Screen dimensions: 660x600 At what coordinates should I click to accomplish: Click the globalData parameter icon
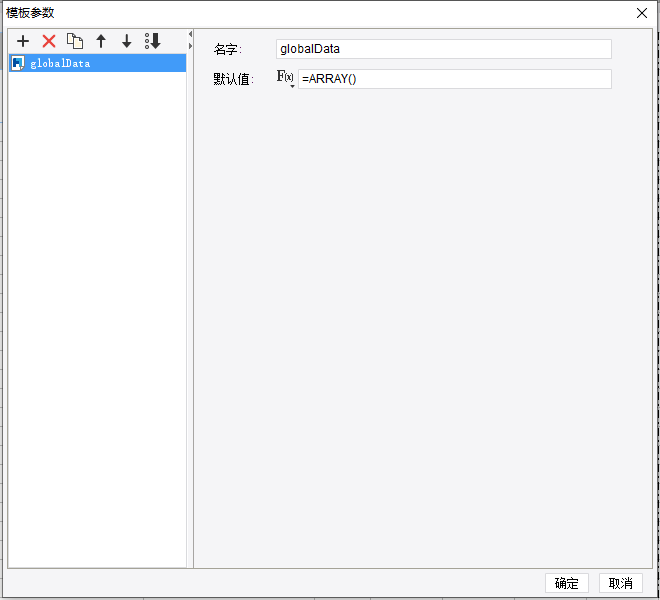(x=18, y=63)
